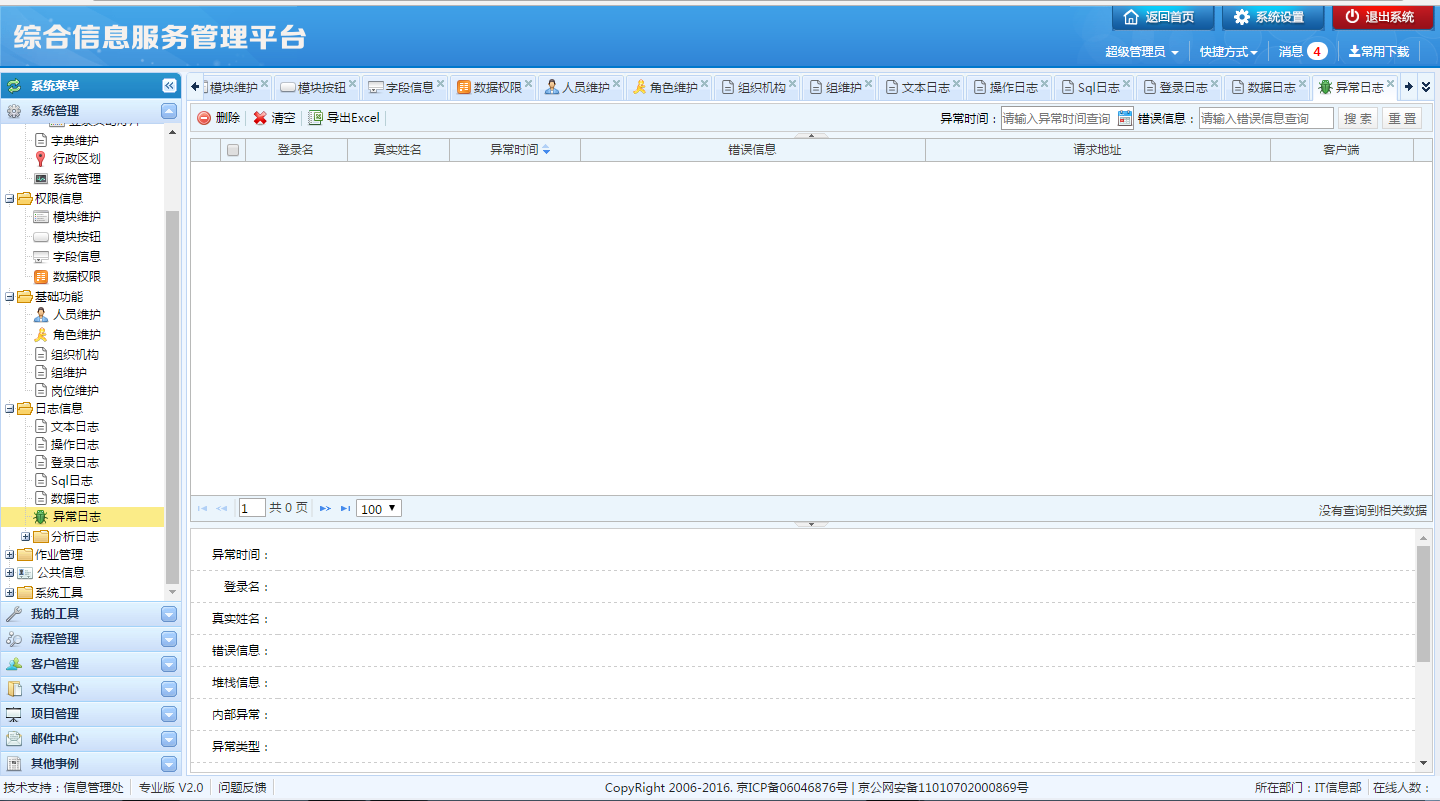
Task: Open Sql日志 in the sidebar tree
Action: pos(72,481)
